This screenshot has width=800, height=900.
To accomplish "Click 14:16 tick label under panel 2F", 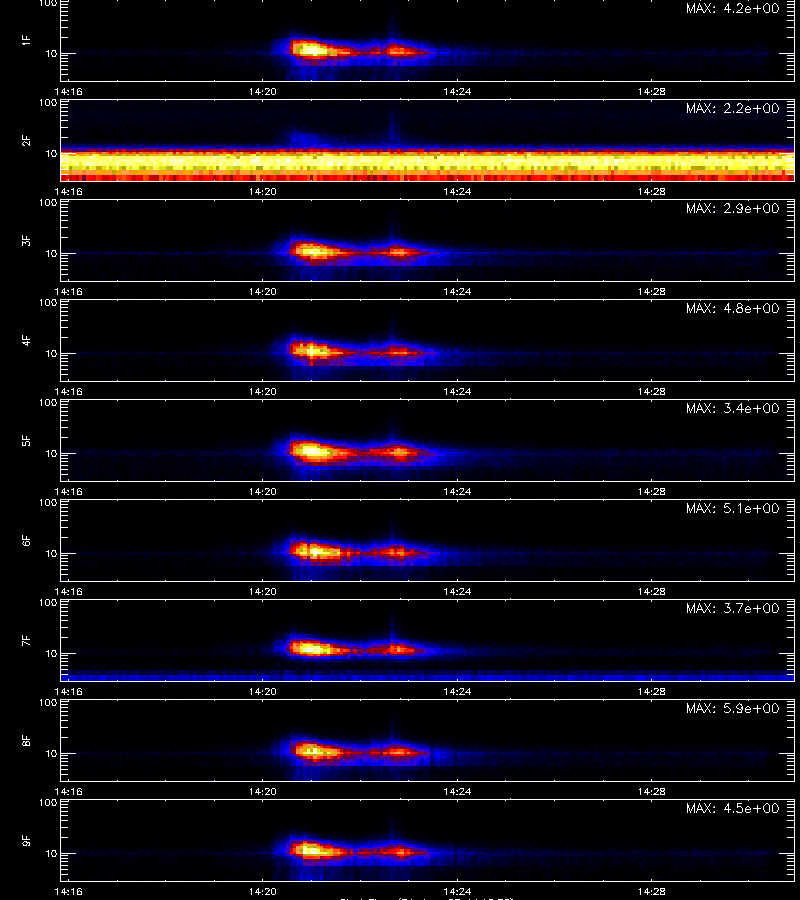I will click(x=68, y=191).
